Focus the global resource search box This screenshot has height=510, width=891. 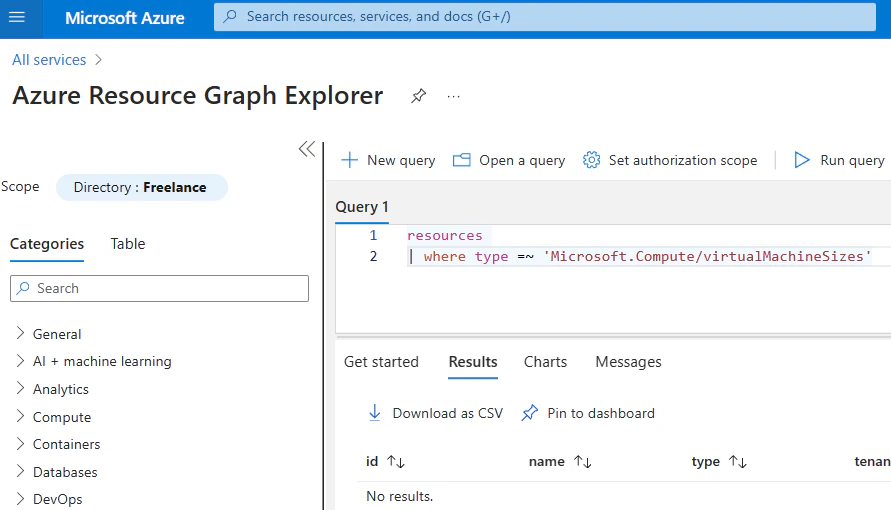click(x=544, y=16)
